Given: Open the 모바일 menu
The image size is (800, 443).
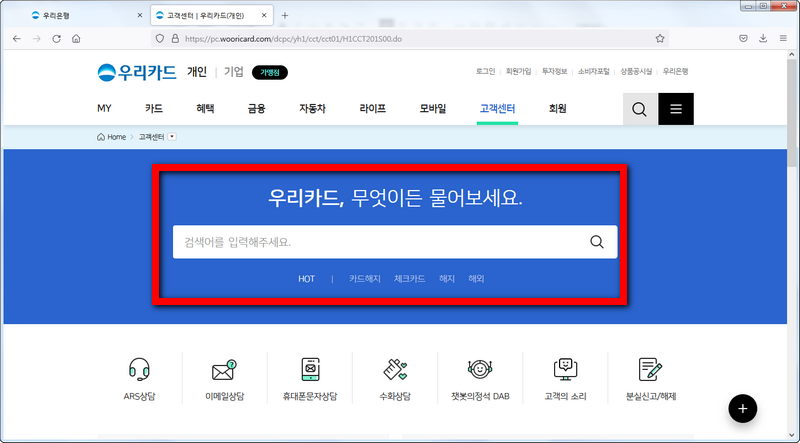Looking at the screenshot, I should 433,108.
